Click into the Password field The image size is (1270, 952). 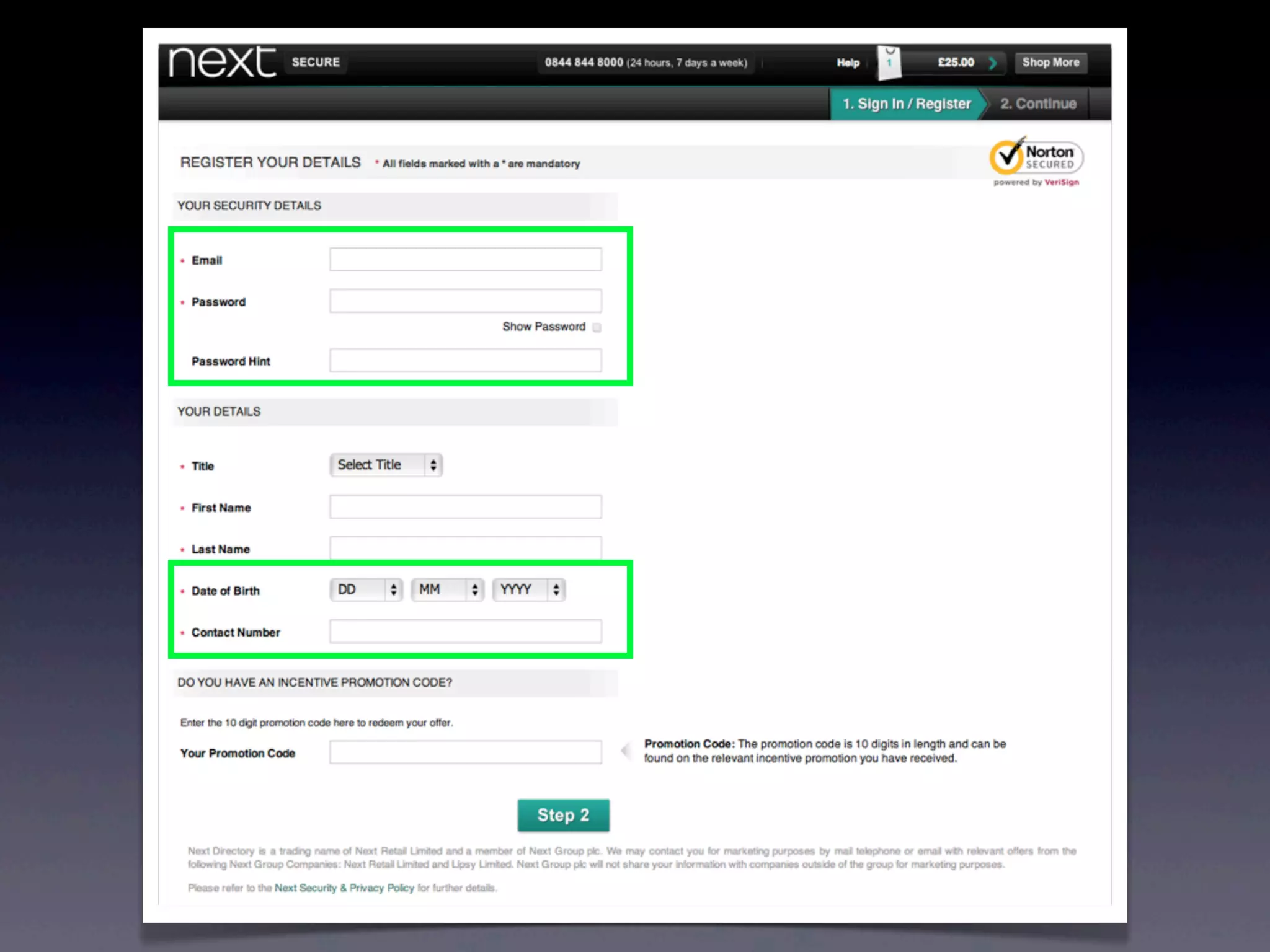(x=465, y=301)
